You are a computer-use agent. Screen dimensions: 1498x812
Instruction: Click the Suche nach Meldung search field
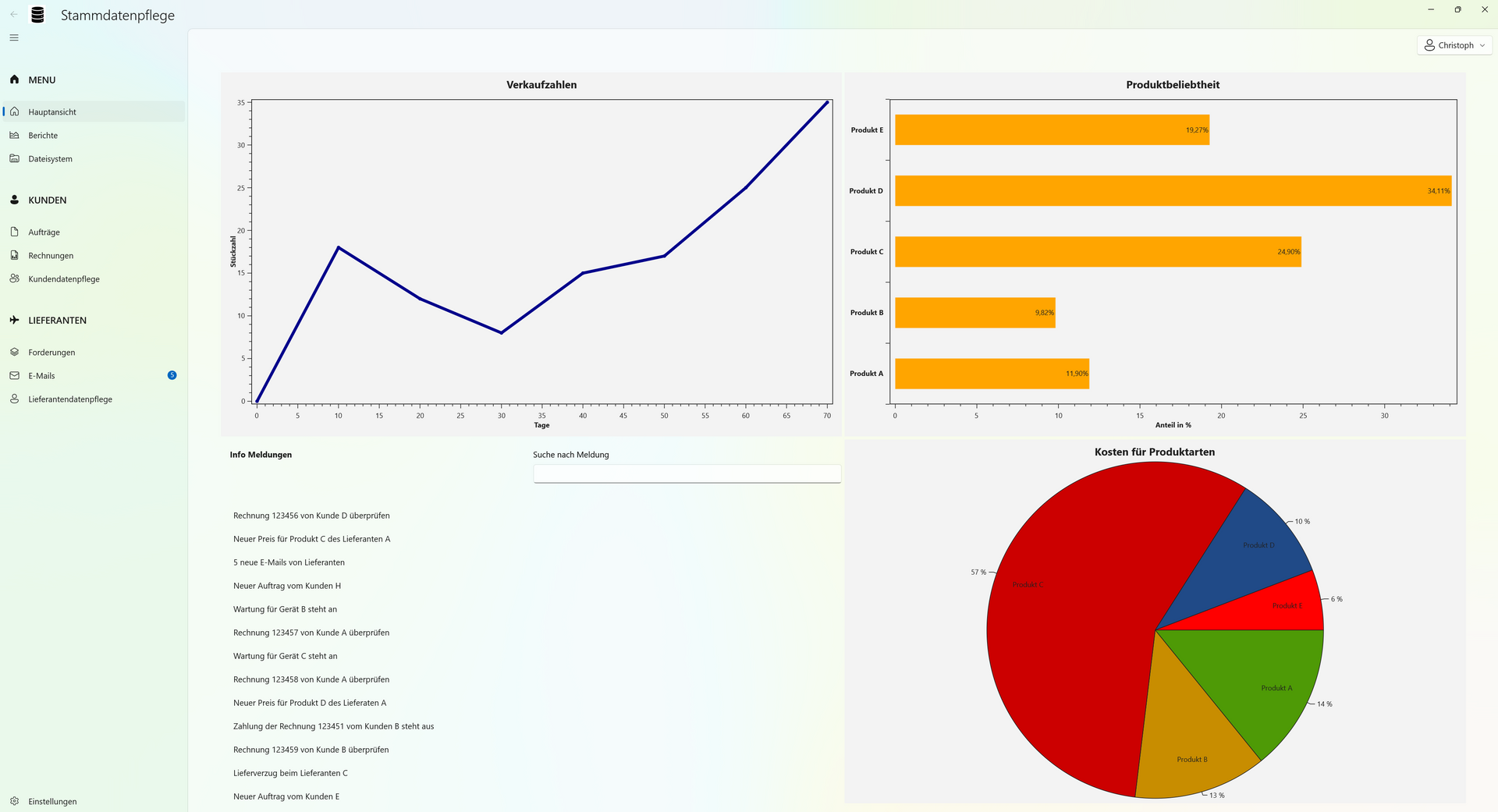tap(687, 473)
